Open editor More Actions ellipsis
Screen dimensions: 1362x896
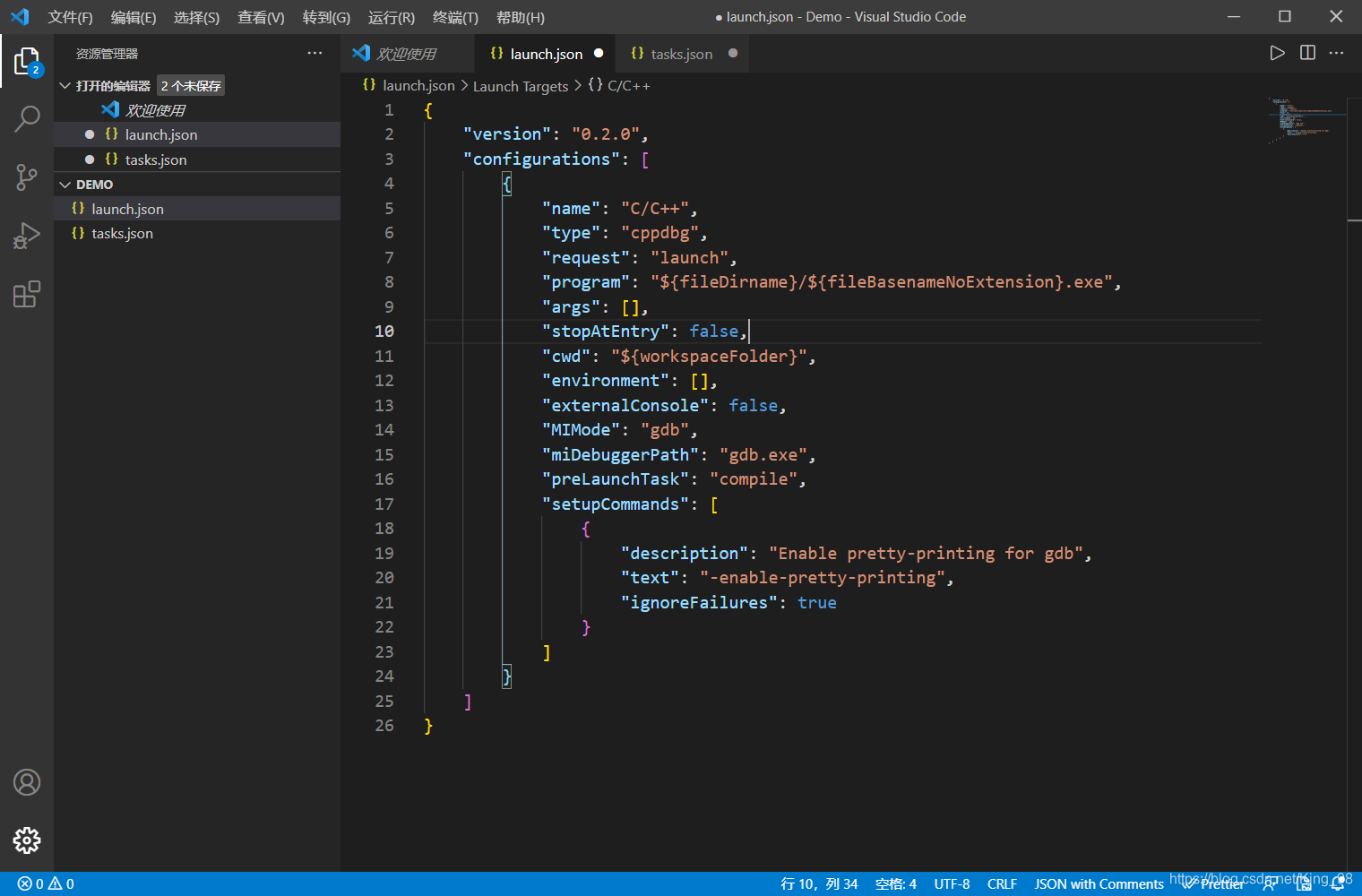pyautogui.click(x=1337, y=53)
